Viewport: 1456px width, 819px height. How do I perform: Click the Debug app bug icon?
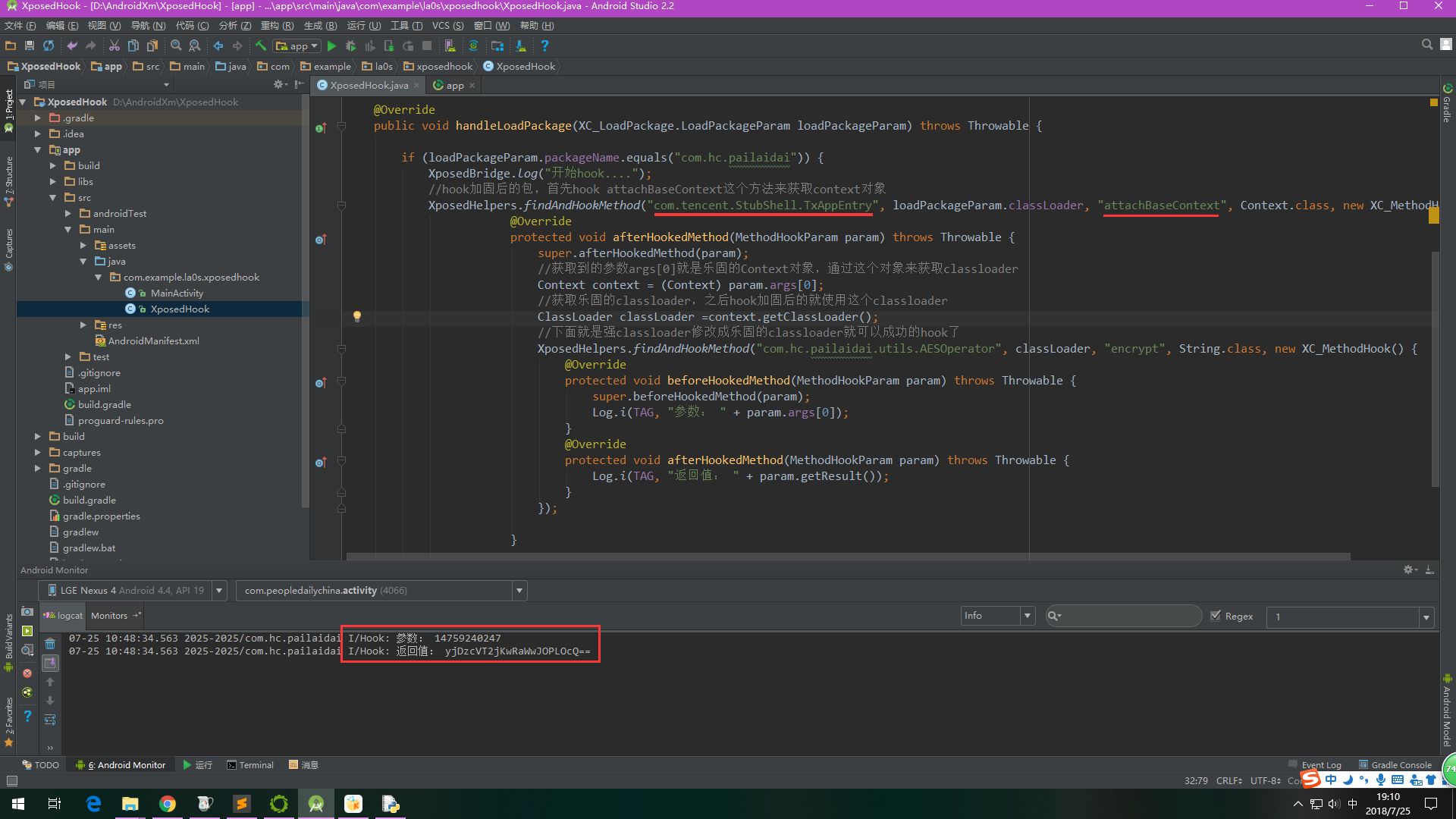350,46
